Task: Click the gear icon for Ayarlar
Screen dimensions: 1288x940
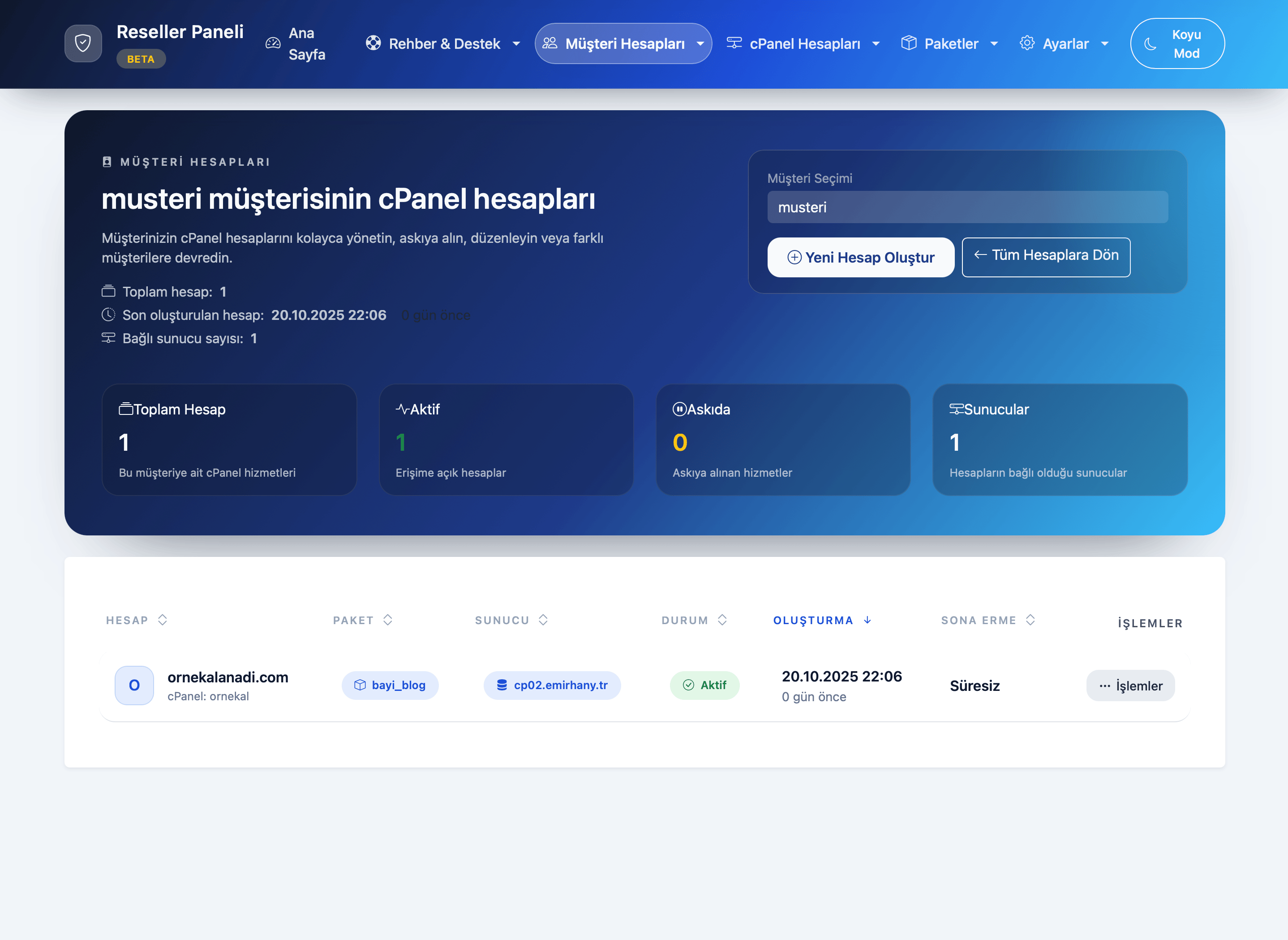Action: point(1027,43)
